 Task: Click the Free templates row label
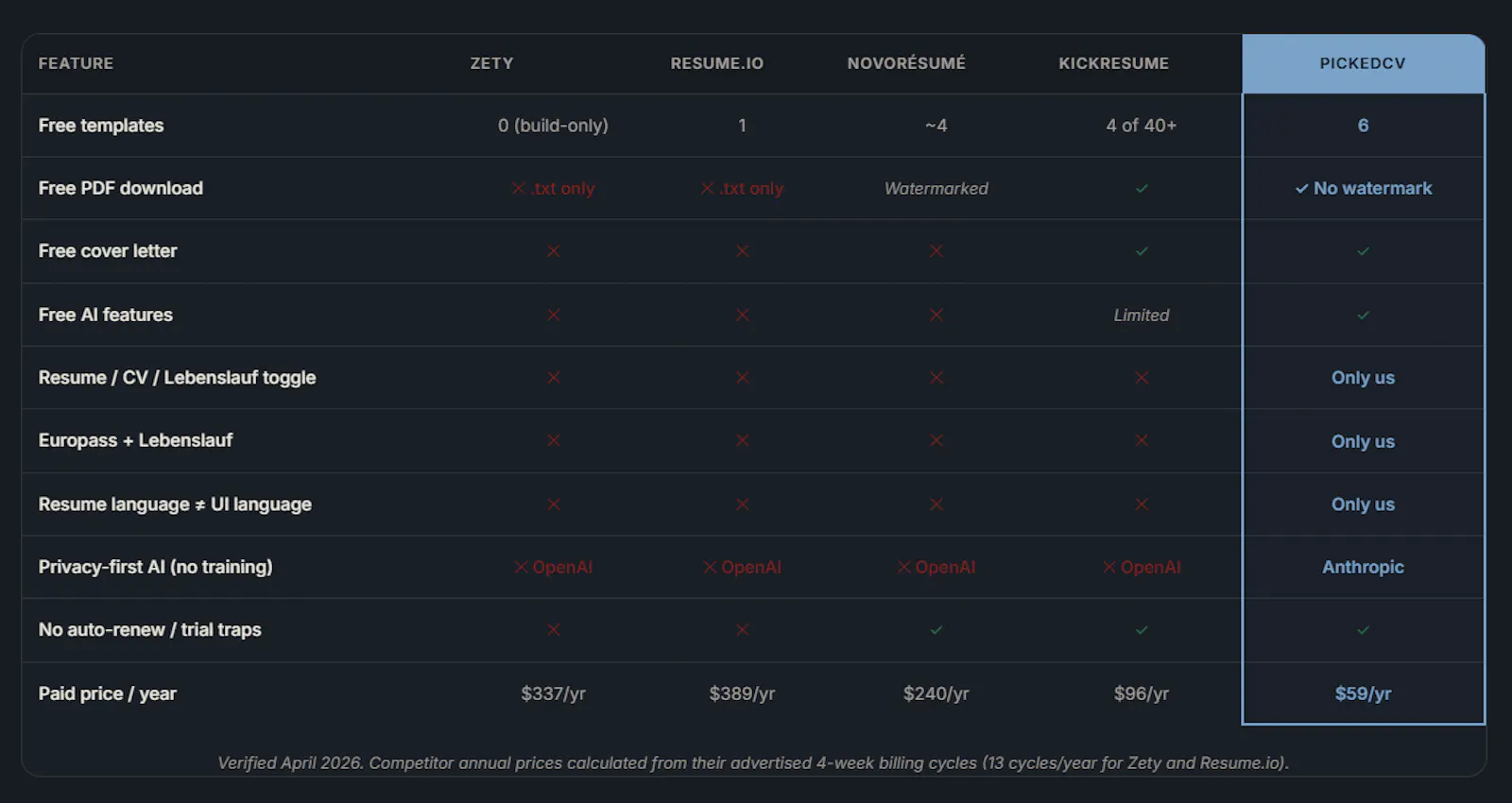pyautogui.click(x=101, y=126)
